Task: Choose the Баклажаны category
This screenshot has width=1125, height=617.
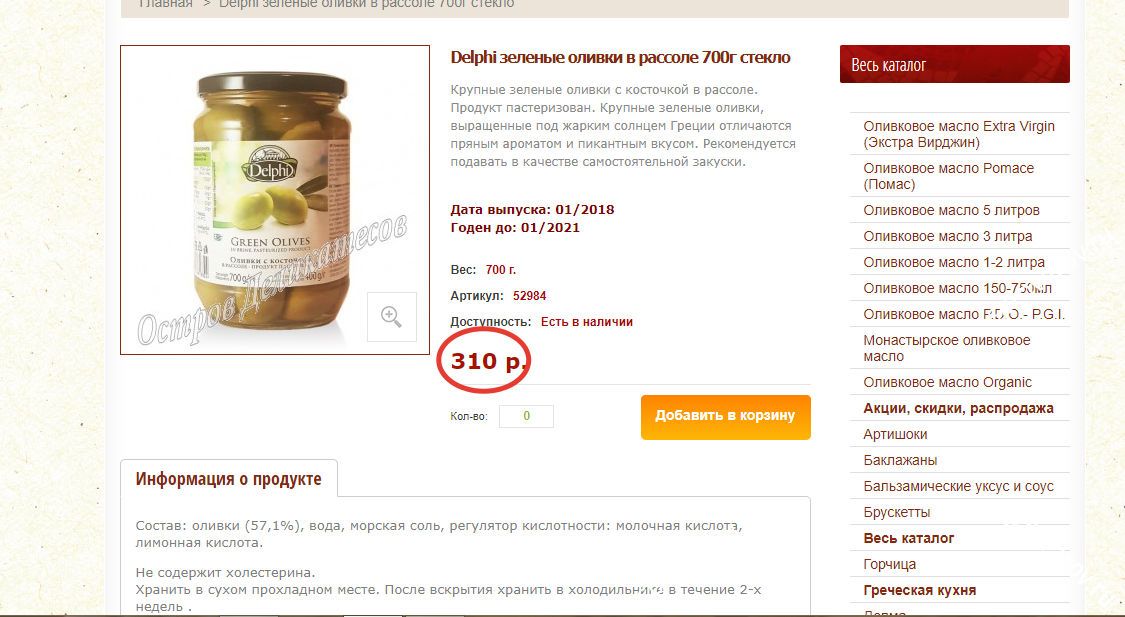Action: point(900,460)
